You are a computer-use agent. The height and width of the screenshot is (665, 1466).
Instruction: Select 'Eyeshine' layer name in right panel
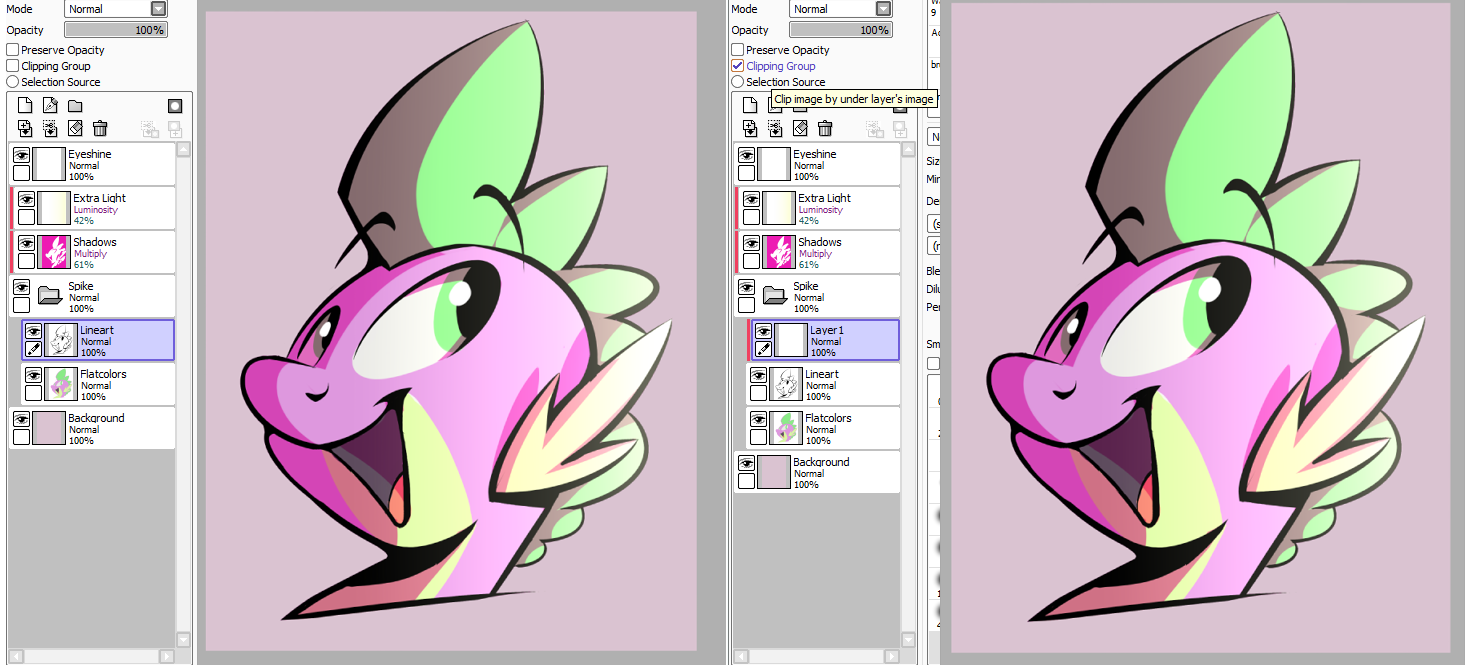tap(815, 154)
